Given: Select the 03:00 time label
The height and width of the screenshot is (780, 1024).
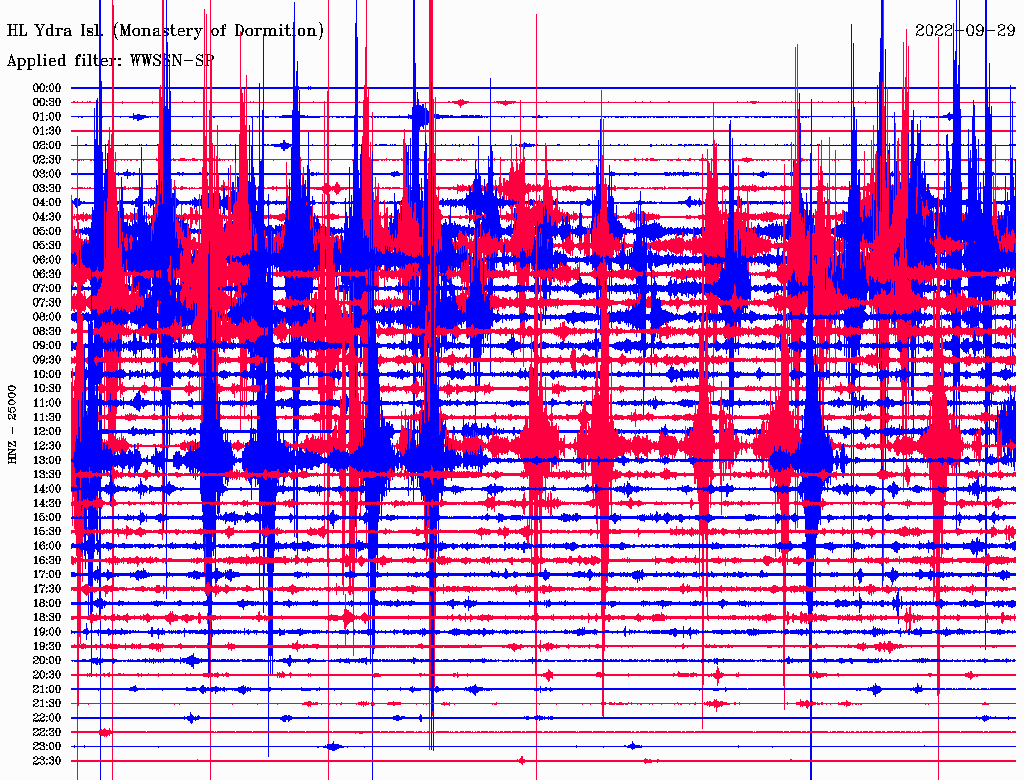Looking at the screenshot, I should (47, 174).
